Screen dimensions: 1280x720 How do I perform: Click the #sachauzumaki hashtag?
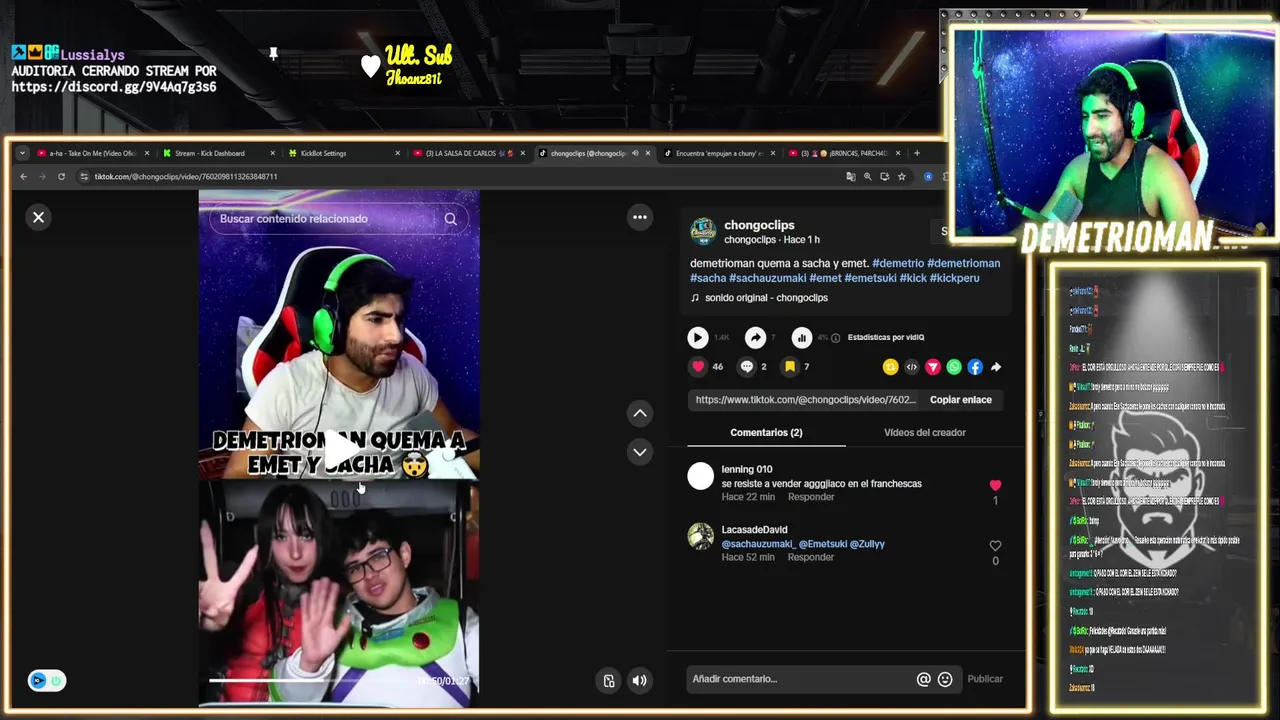click(x=767, y=278)
